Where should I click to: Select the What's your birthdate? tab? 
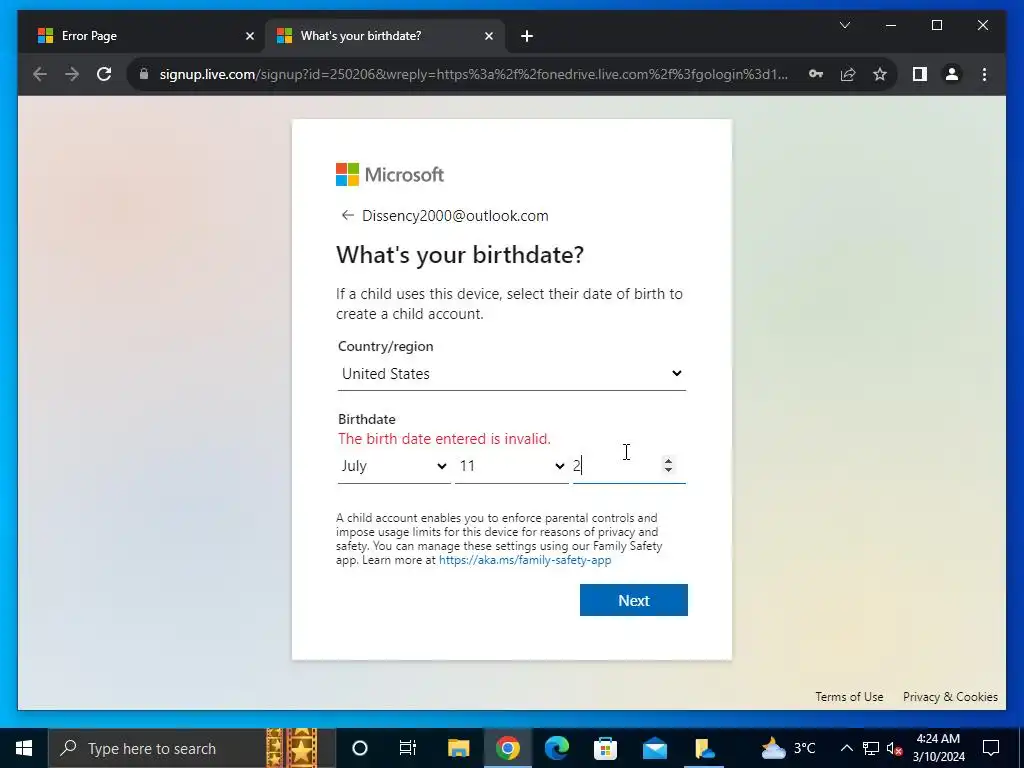coord(385,36)
